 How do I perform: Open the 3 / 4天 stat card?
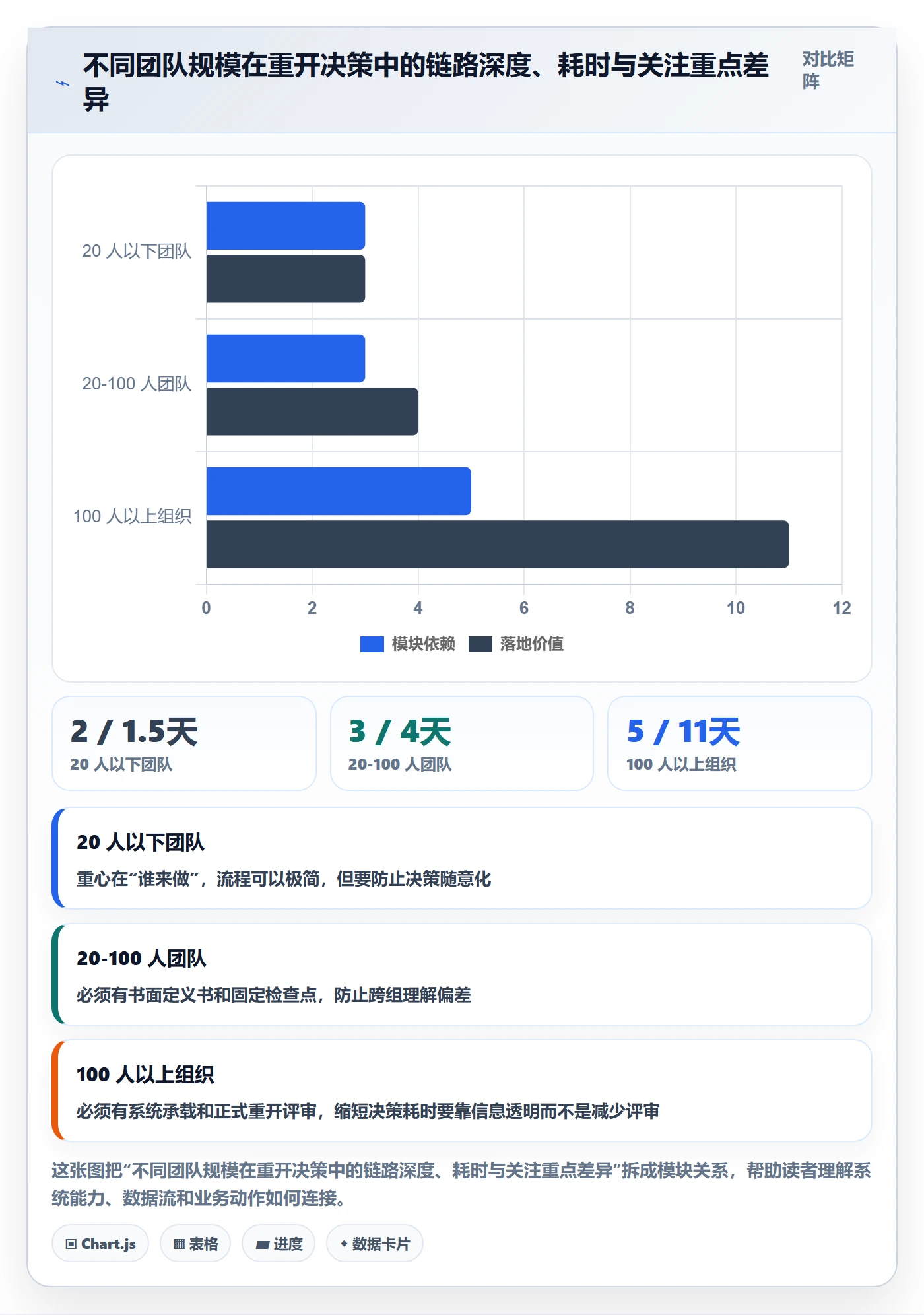point(462,743)
